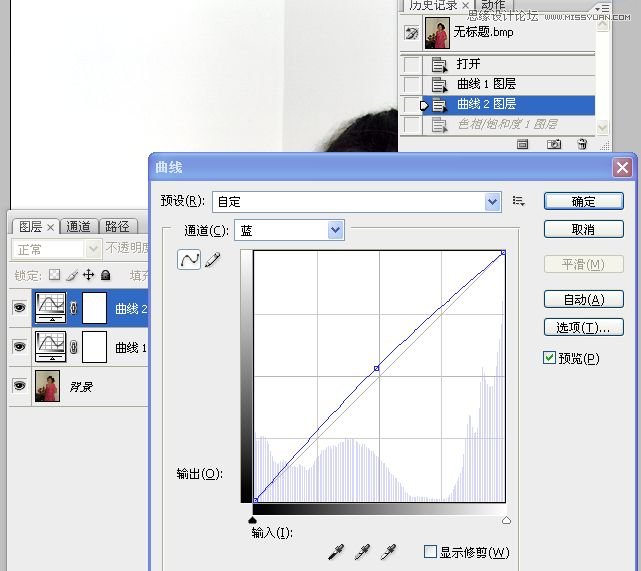This screenshot has height=571, width=641.
Task: Select the 曲线 1 adjustment layer thumbnail
Action: [50, 347]
